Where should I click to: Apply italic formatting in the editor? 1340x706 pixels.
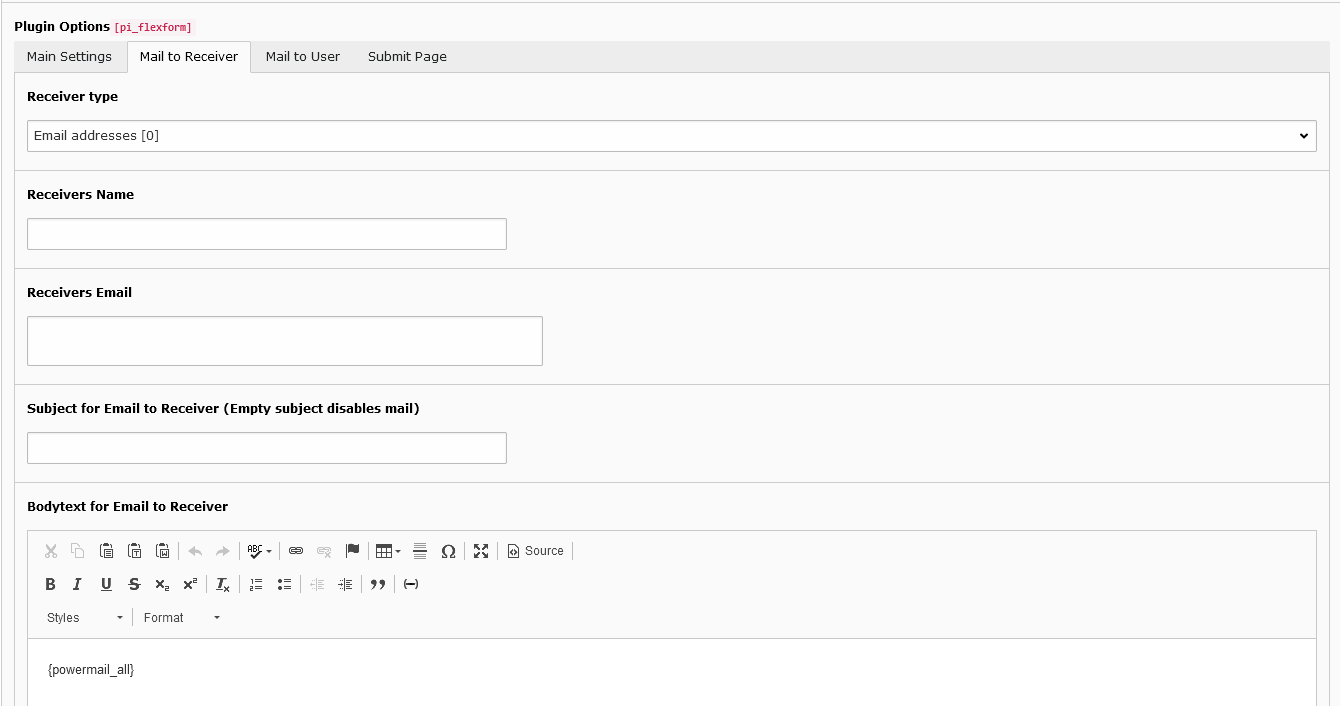click(x=78, y=584)
